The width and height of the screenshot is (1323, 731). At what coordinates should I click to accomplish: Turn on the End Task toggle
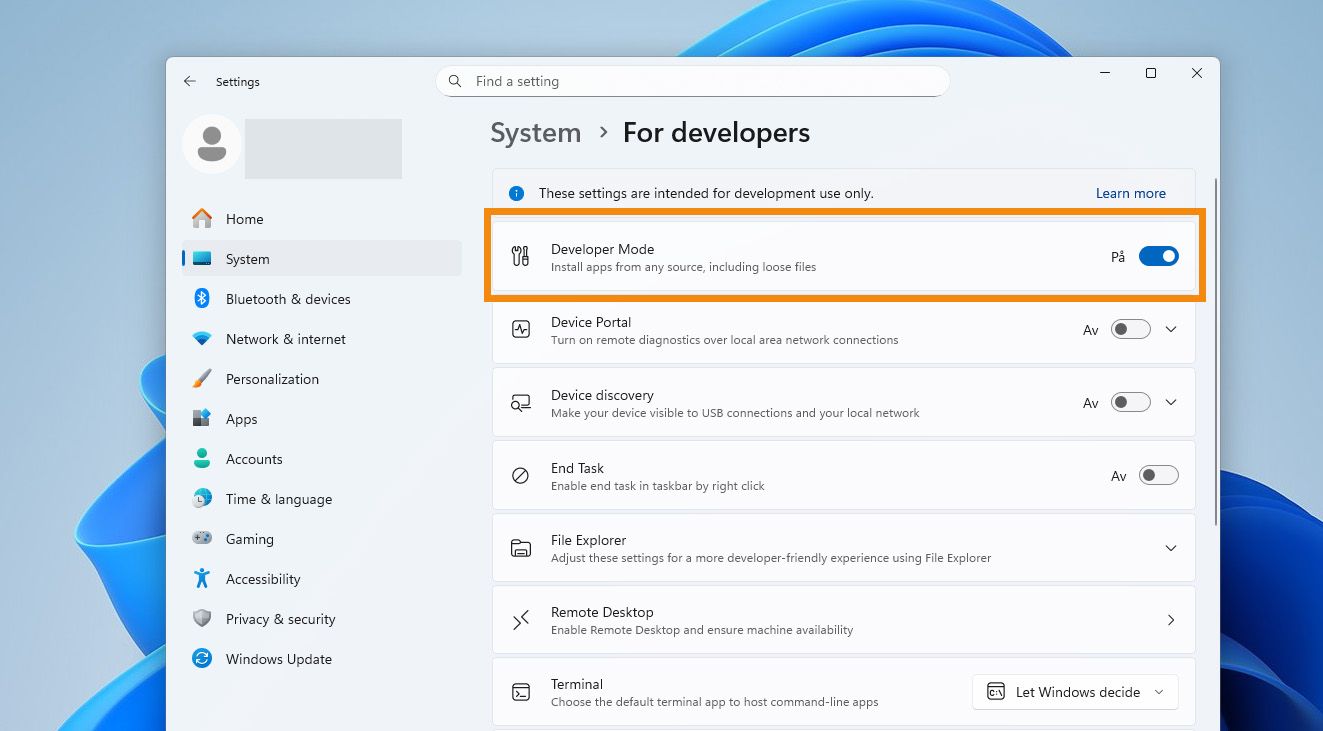tap(1158, 476)
